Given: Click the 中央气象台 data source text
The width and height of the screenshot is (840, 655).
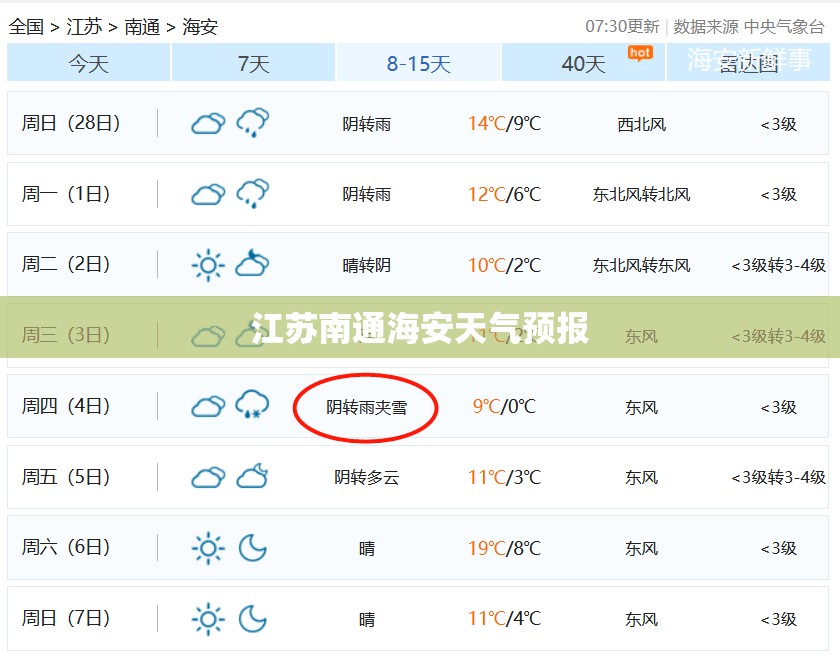Looking at the screenshot, I should coord(784,26).
